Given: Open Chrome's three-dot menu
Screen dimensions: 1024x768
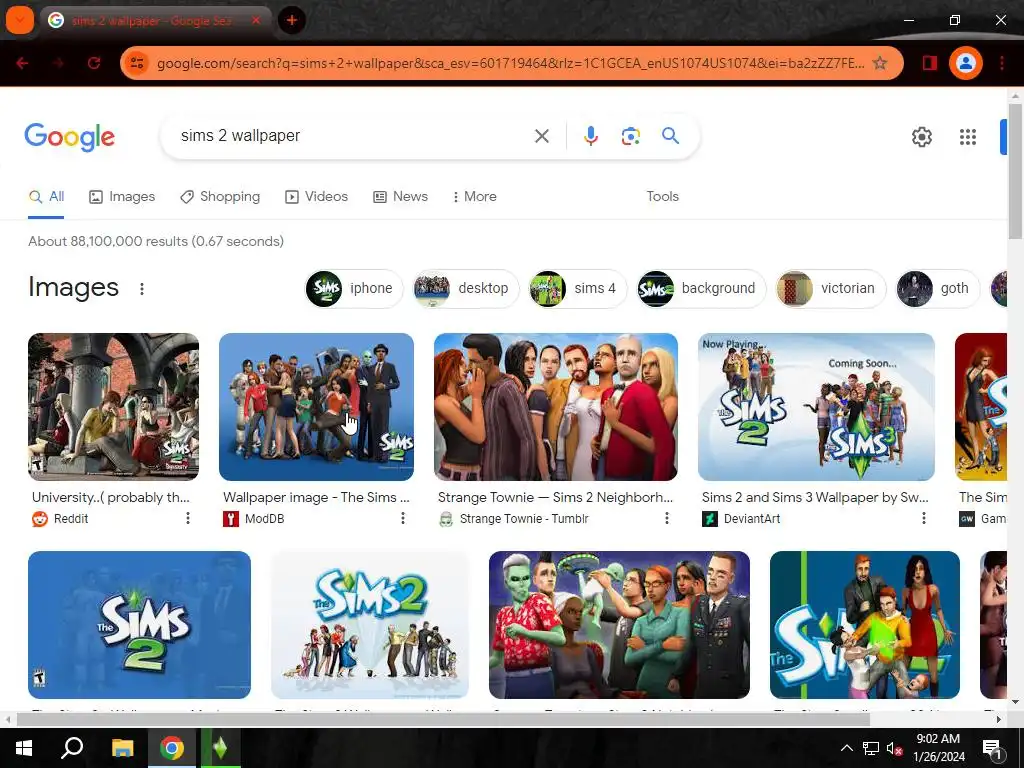Looking at the screenshot, I should (x=1002, y=63).
